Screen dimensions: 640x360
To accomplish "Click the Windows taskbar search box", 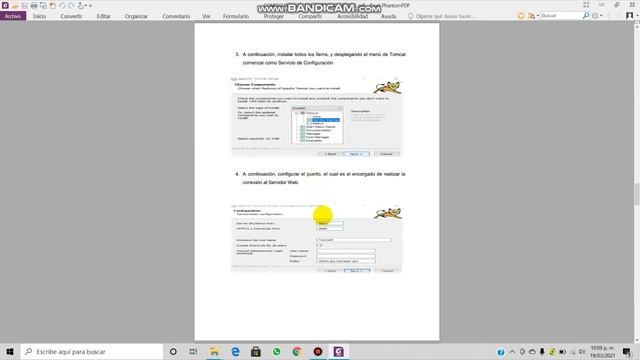I will [92, 351].
